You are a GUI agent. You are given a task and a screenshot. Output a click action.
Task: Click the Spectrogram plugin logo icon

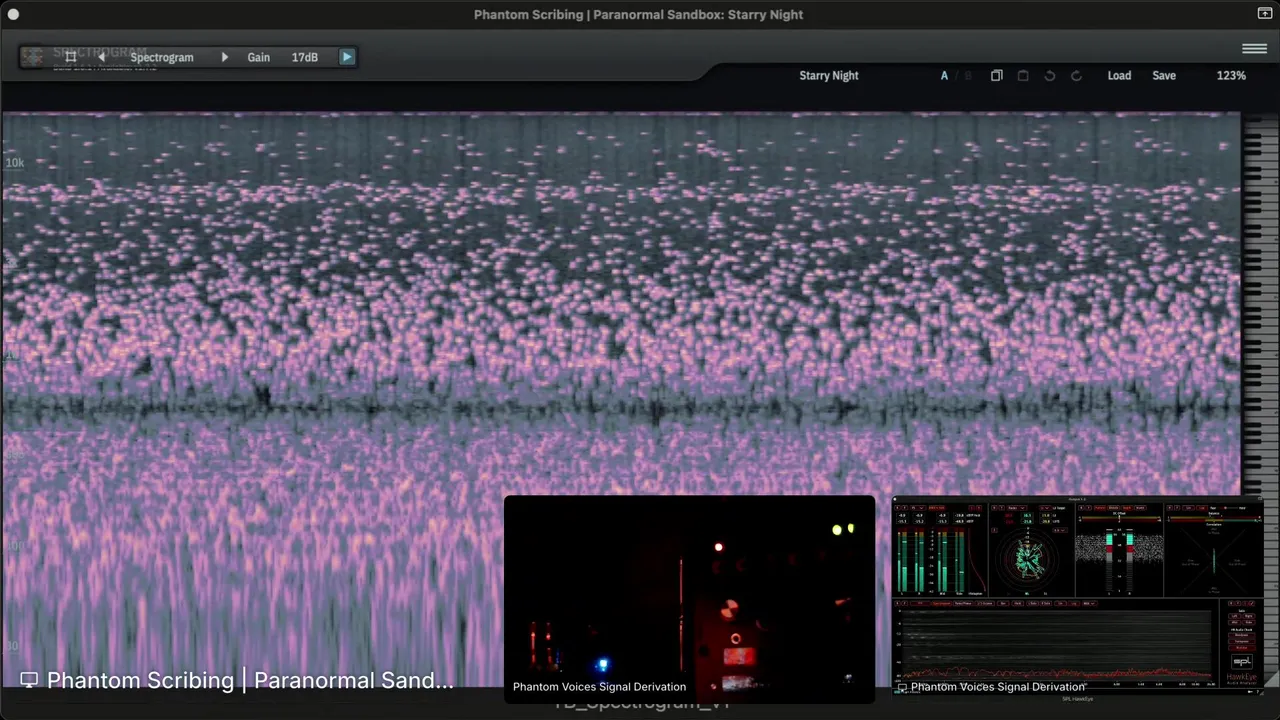click(x=33, y=57)
